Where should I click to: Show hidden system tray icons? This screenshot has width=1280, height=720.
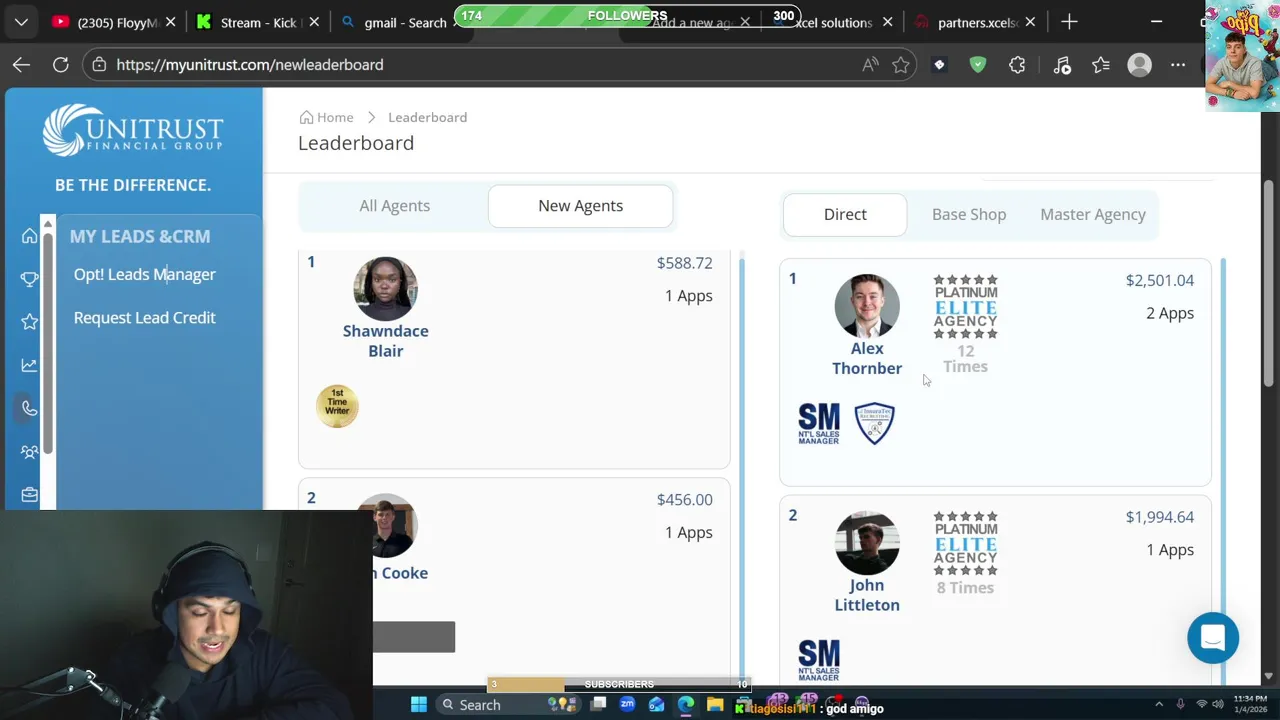point(1159,705)
